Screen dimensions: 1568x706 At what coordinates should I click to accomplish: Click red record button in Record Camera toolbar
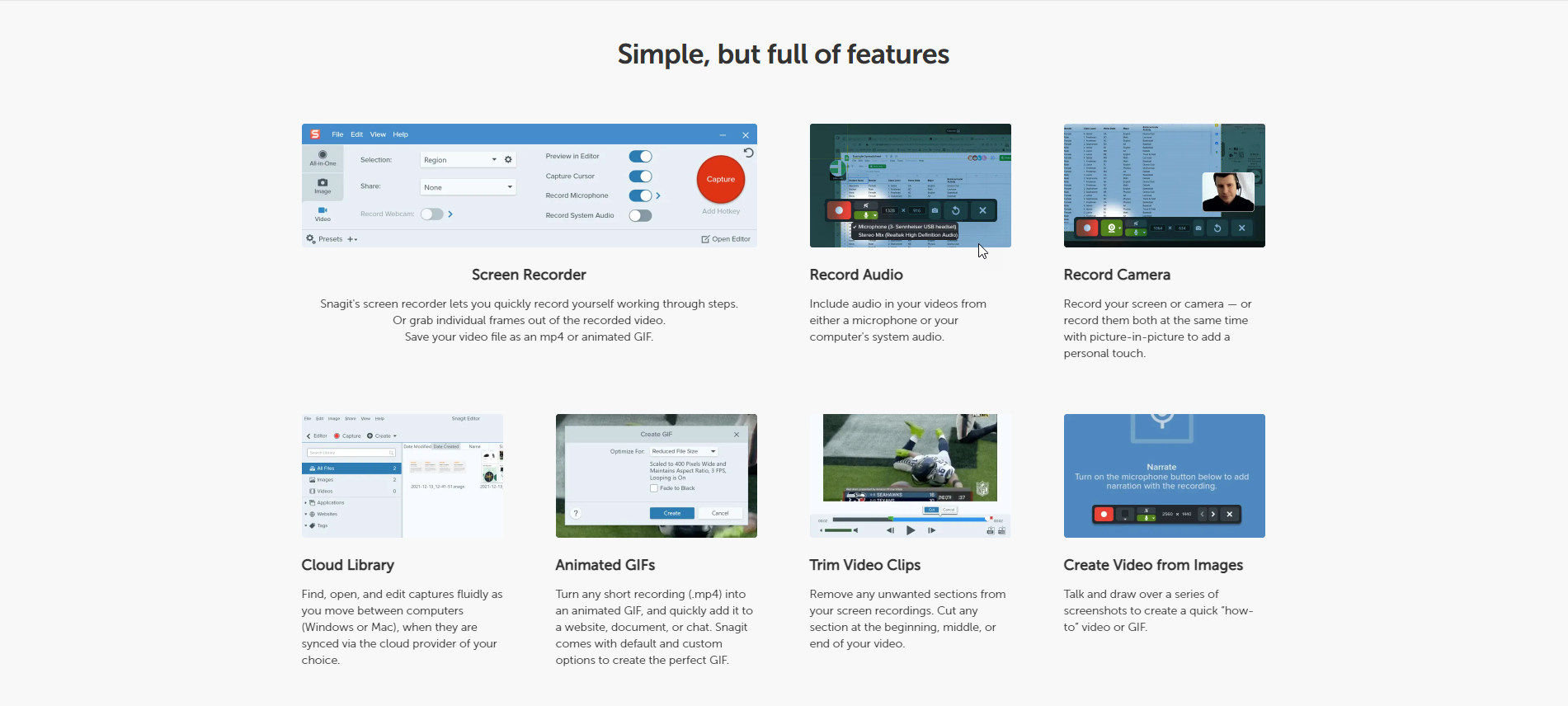pyautogui.click(x=1087, y=228)
